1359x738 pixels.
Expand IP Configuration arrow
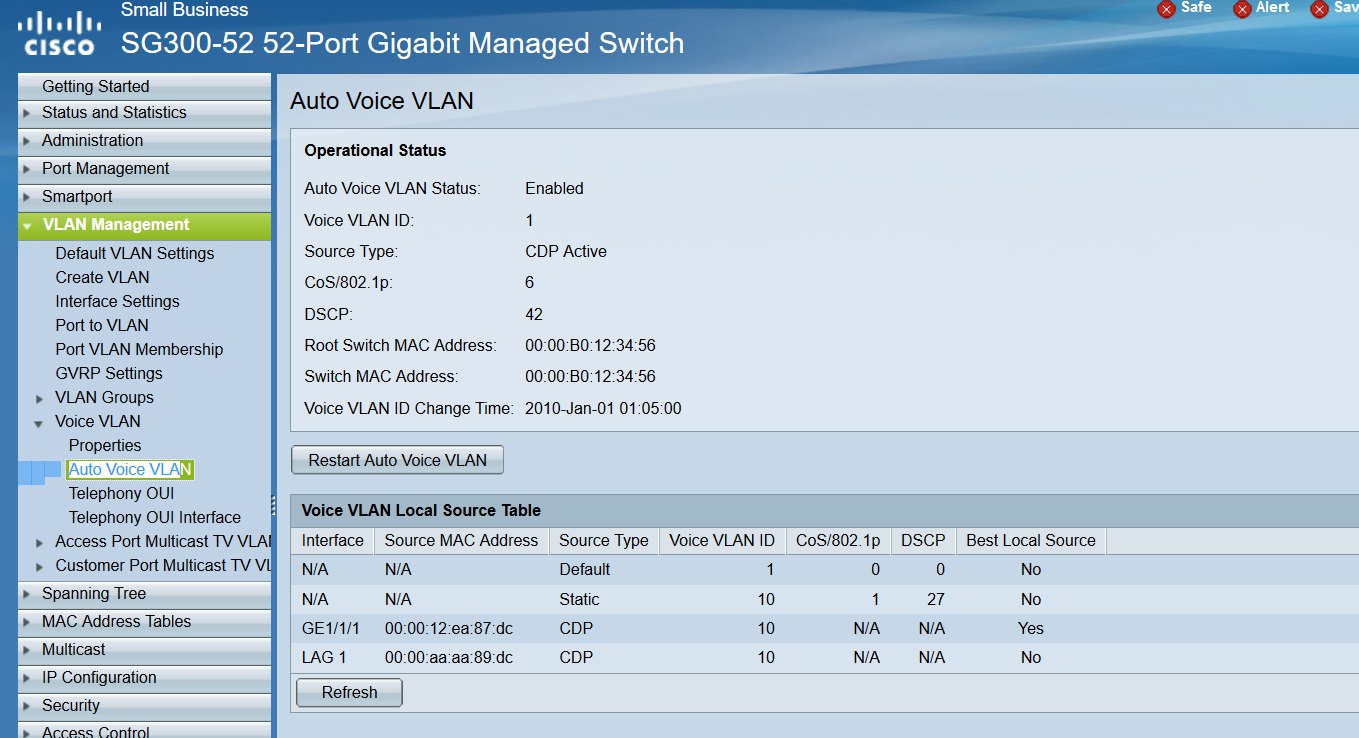click(27, 678)
